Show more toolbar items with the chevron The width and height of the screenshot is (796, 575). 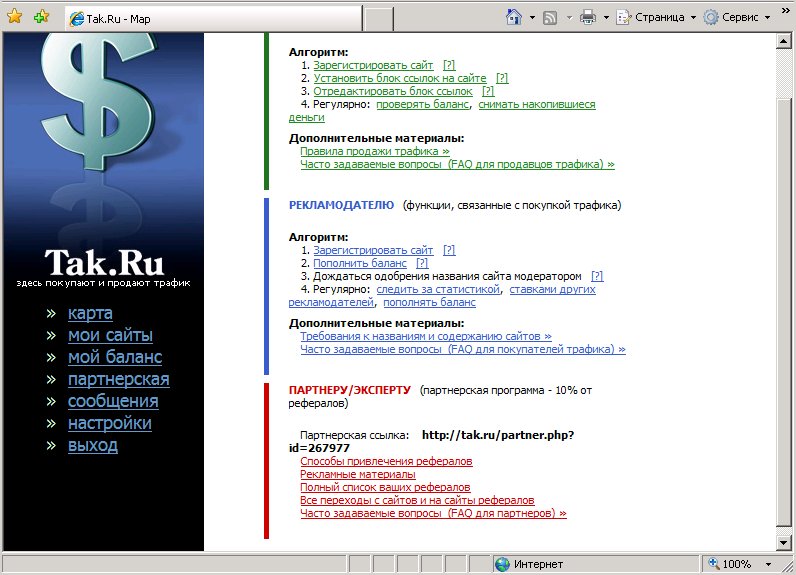coord(785,10)
